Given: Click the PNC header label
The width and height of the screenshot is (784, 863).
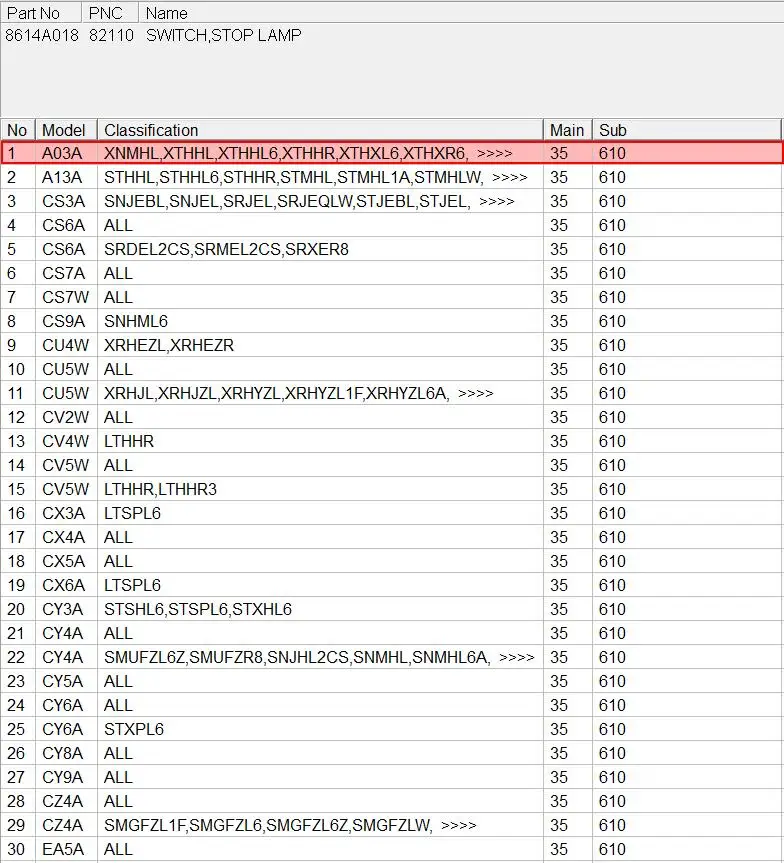Looking at the screenshot, I should coord(105,13).
